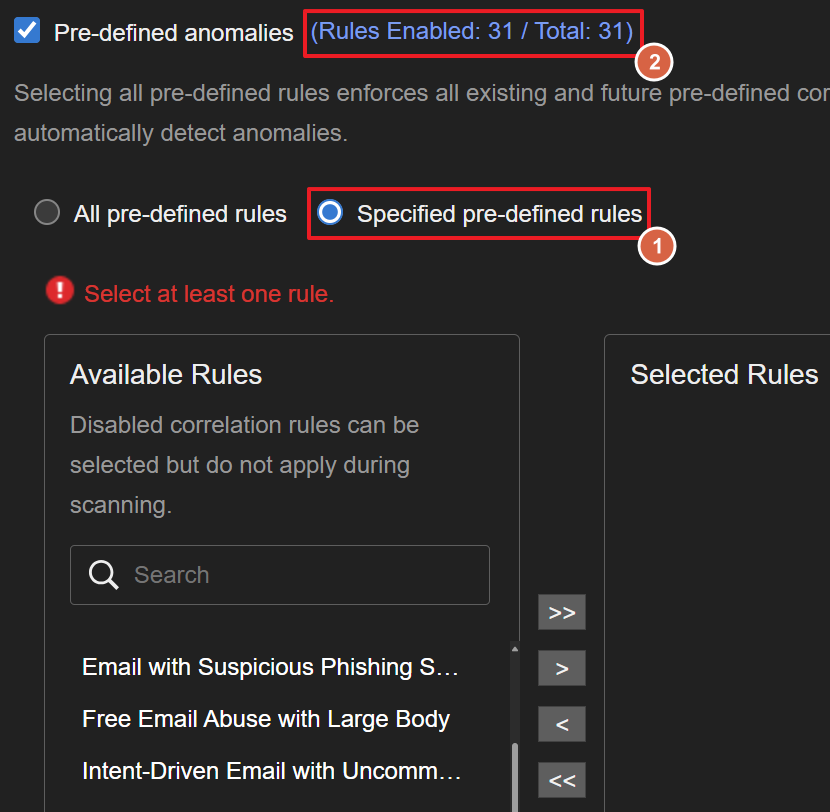Screen dimensions: 830x812
Task: Open the Rules Enabled: 31 / Total: 31 link
Action: click(x=471, y=32)
